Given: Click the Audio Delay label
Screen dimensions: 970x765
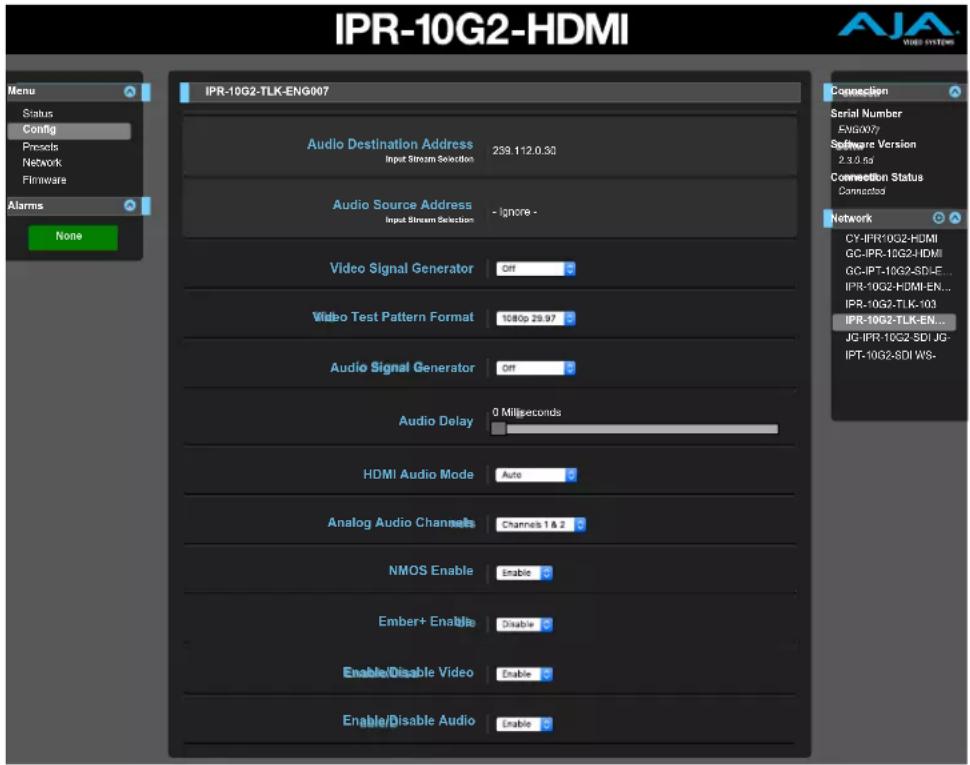Looking at the screenshot, I should click(436, 421).
